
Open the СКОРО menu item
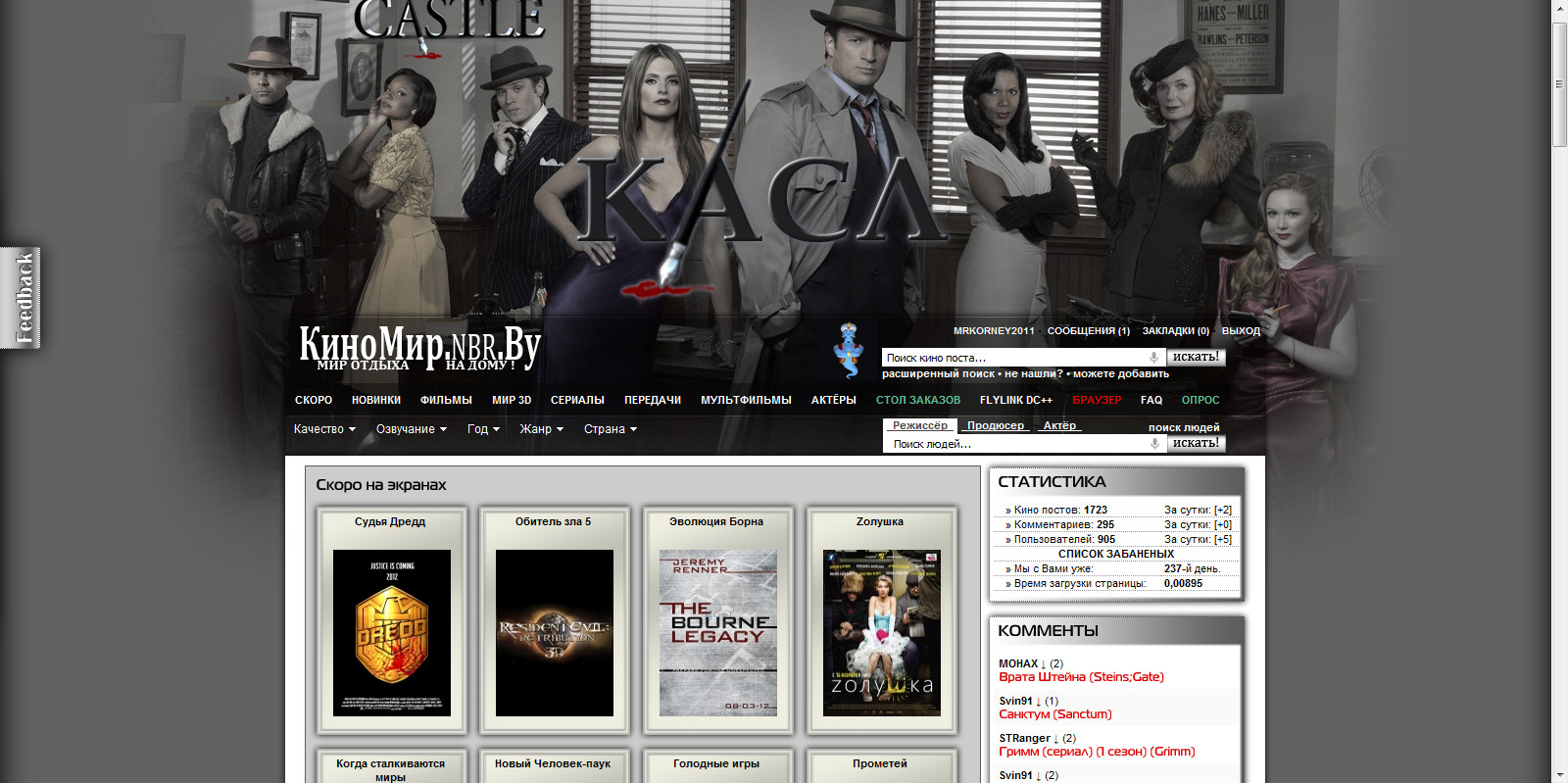(x=314, y=400)
